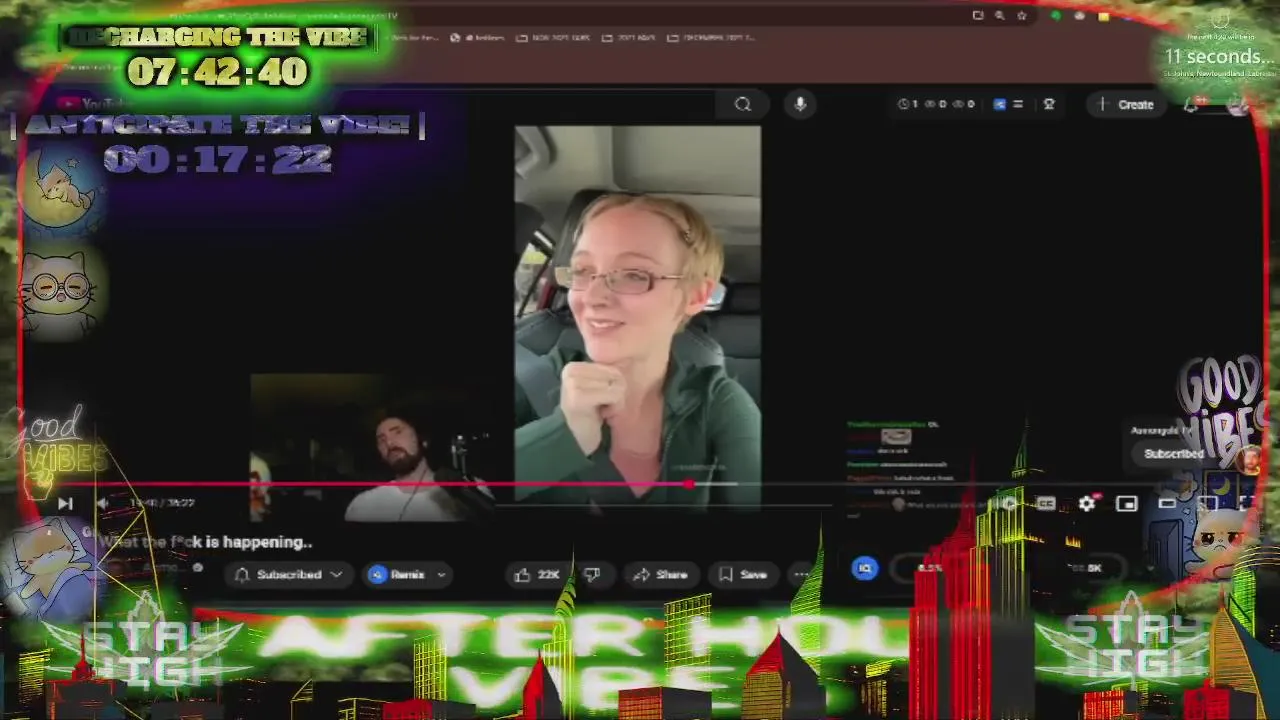Click the zoom magnifier icon in address bar
The height and width of the screenshot is (720, 1280).
pyautogui.click(x=999, y=16)
